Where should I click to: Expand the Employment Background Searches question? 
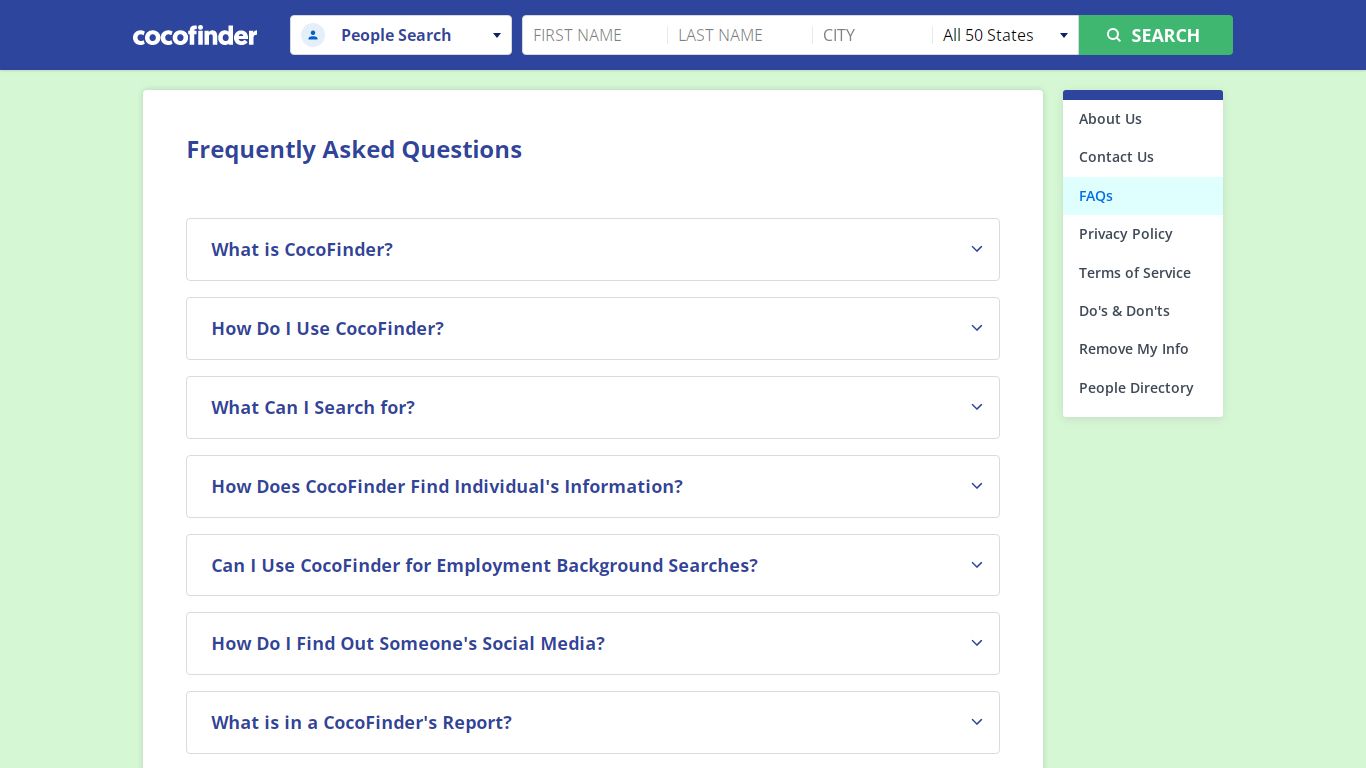[593, 565]
